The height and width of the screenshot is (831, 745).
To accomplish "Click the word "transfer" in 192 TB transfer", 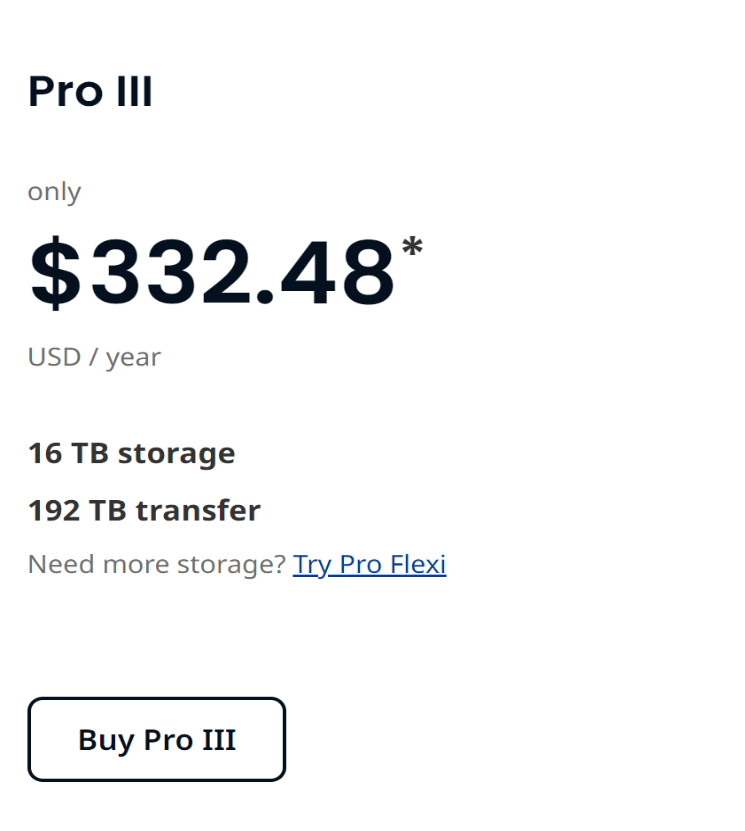I will 198,510.
